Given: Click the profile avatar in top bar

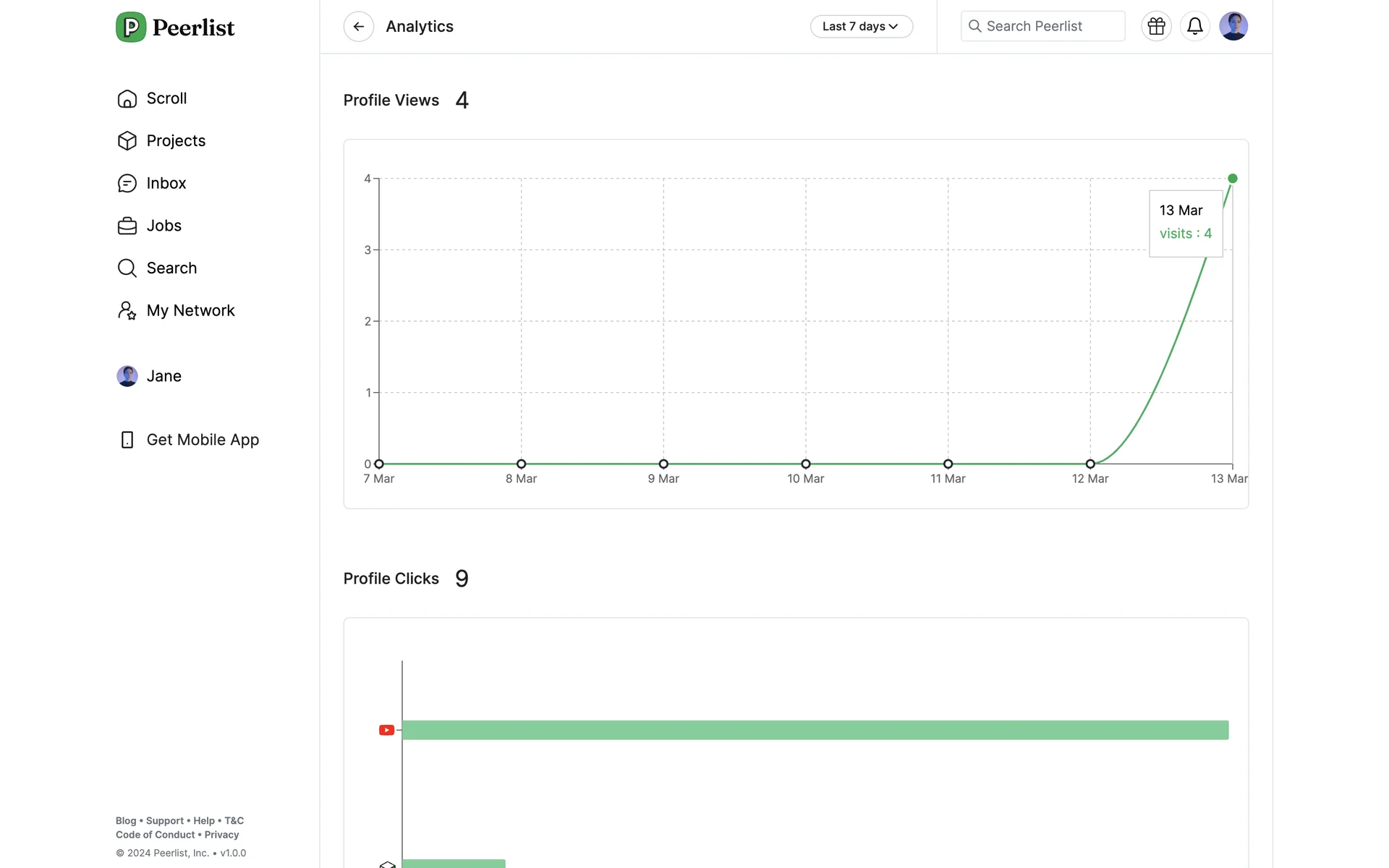Looking at the screenshot, I should pyautogui.click(x=1233, y=27).
